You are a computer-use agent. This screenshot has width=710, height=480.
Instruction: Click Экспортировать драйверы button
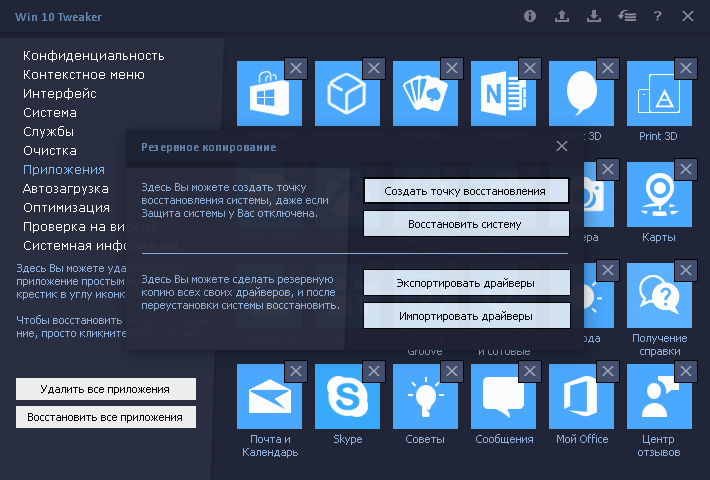466,283
